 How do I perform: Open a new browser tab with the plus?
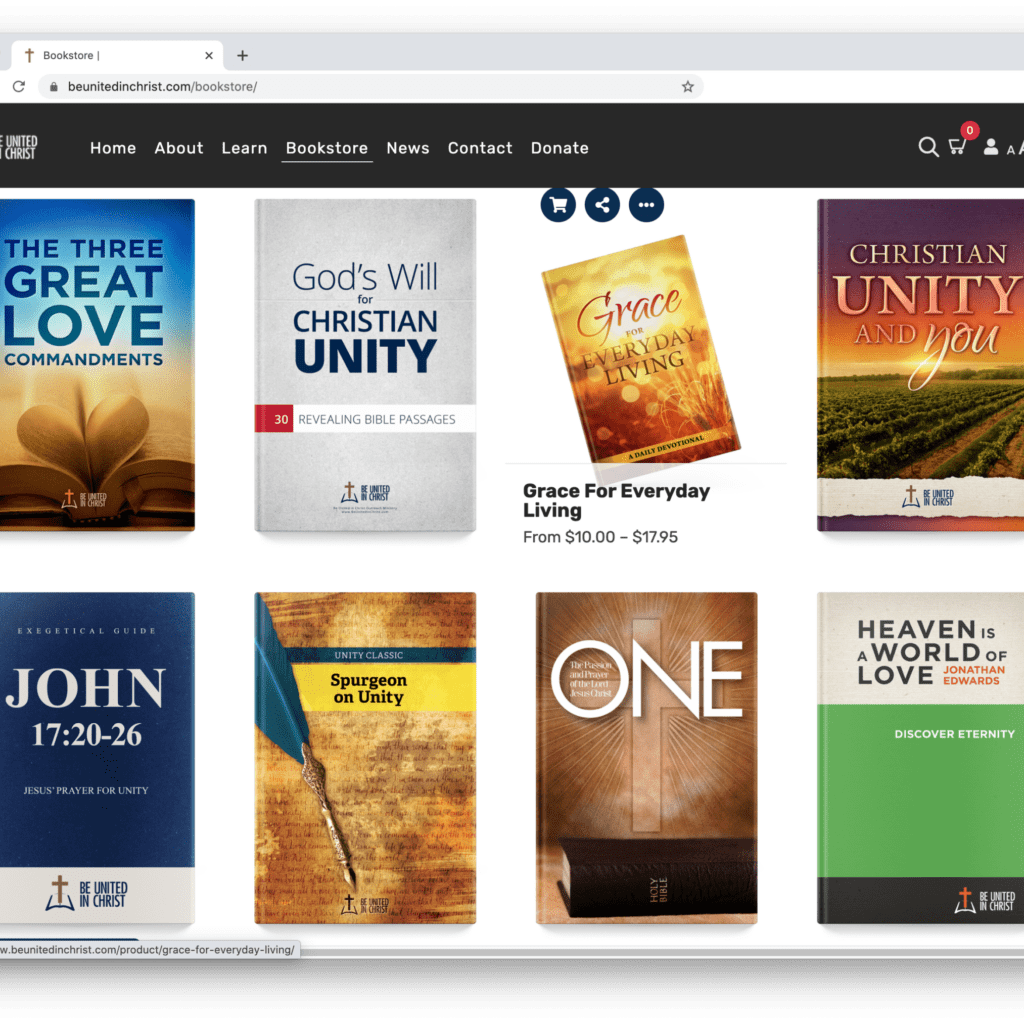pos(241,55)
